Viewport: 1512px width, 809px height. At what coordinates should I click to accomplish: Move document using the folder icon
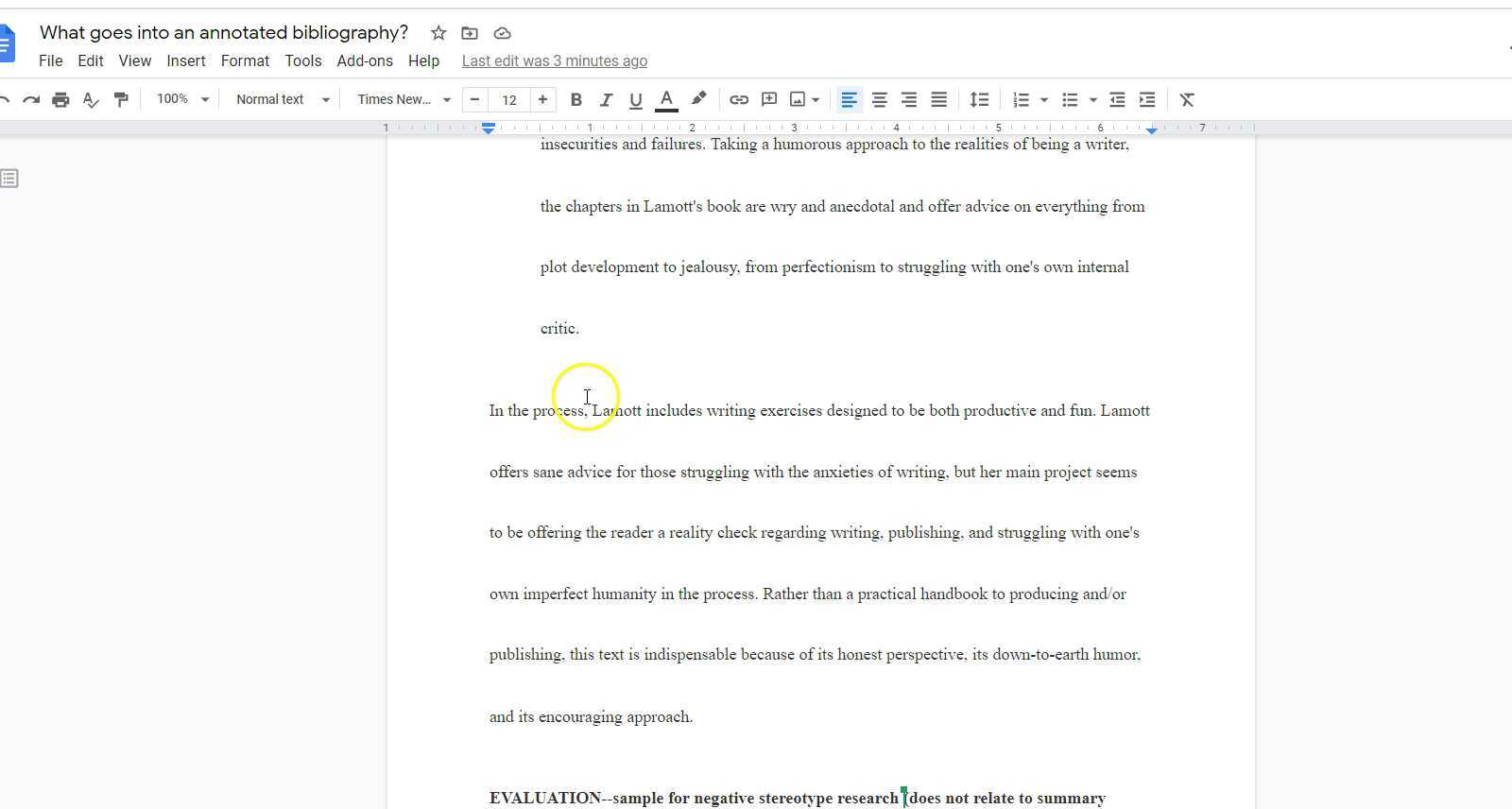point(470,33)
